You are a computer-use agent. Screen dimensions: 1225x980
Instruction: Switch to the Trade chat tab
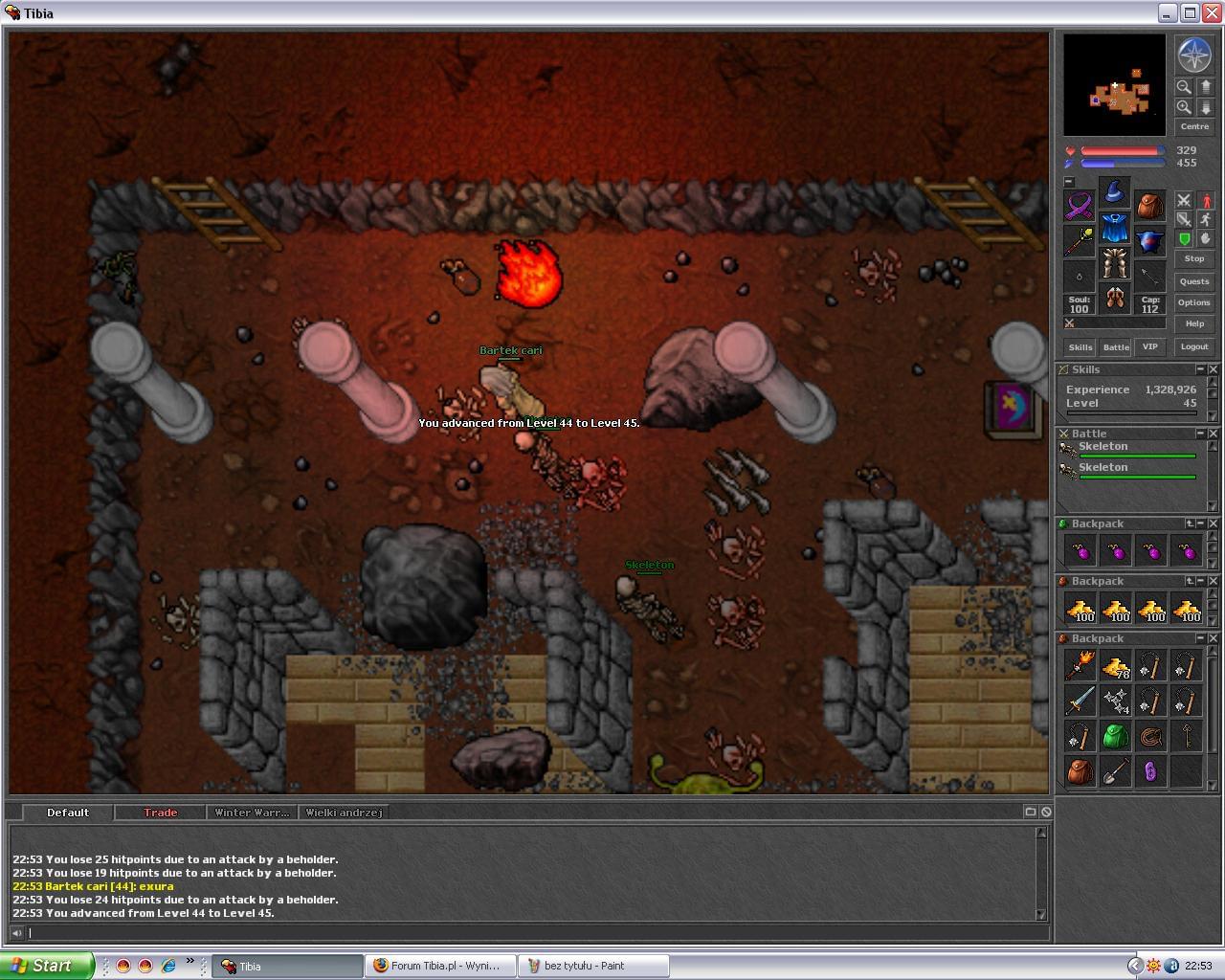[160, 813]
